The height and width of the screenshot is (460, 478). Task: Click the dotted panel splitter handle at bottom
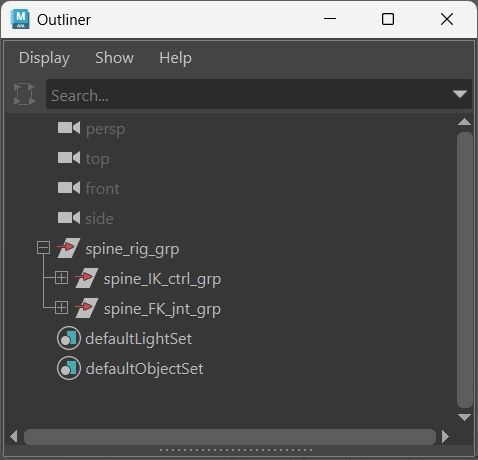[235, 450]
